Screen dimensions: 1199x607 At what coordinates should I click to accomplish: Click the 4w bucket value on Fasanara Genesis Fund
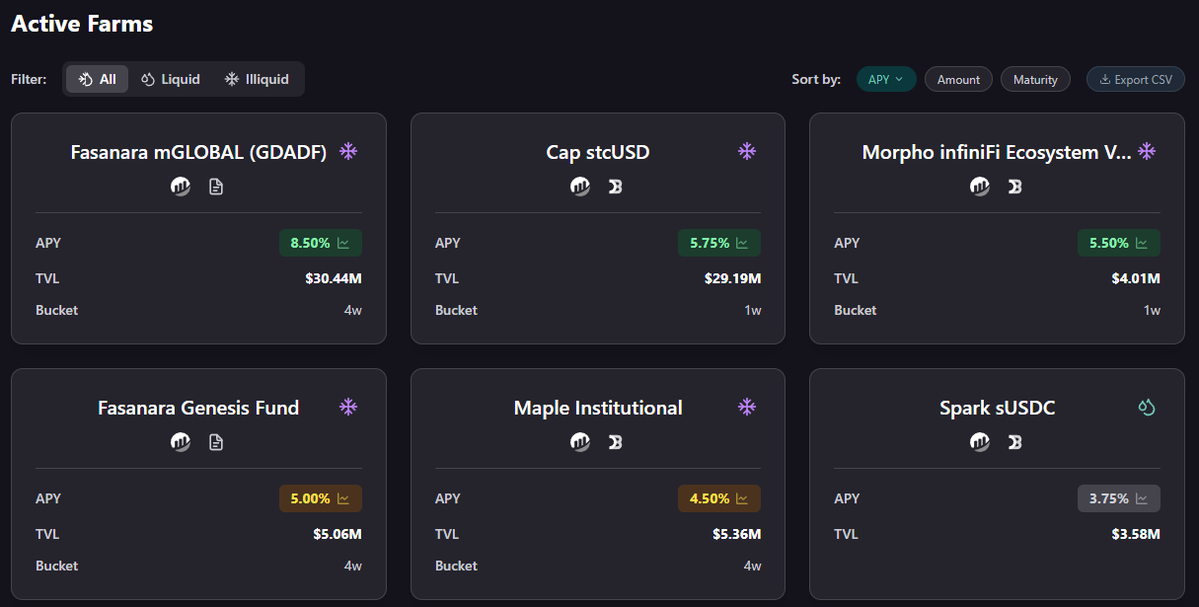pyautogui.click(x=353, y=566)
